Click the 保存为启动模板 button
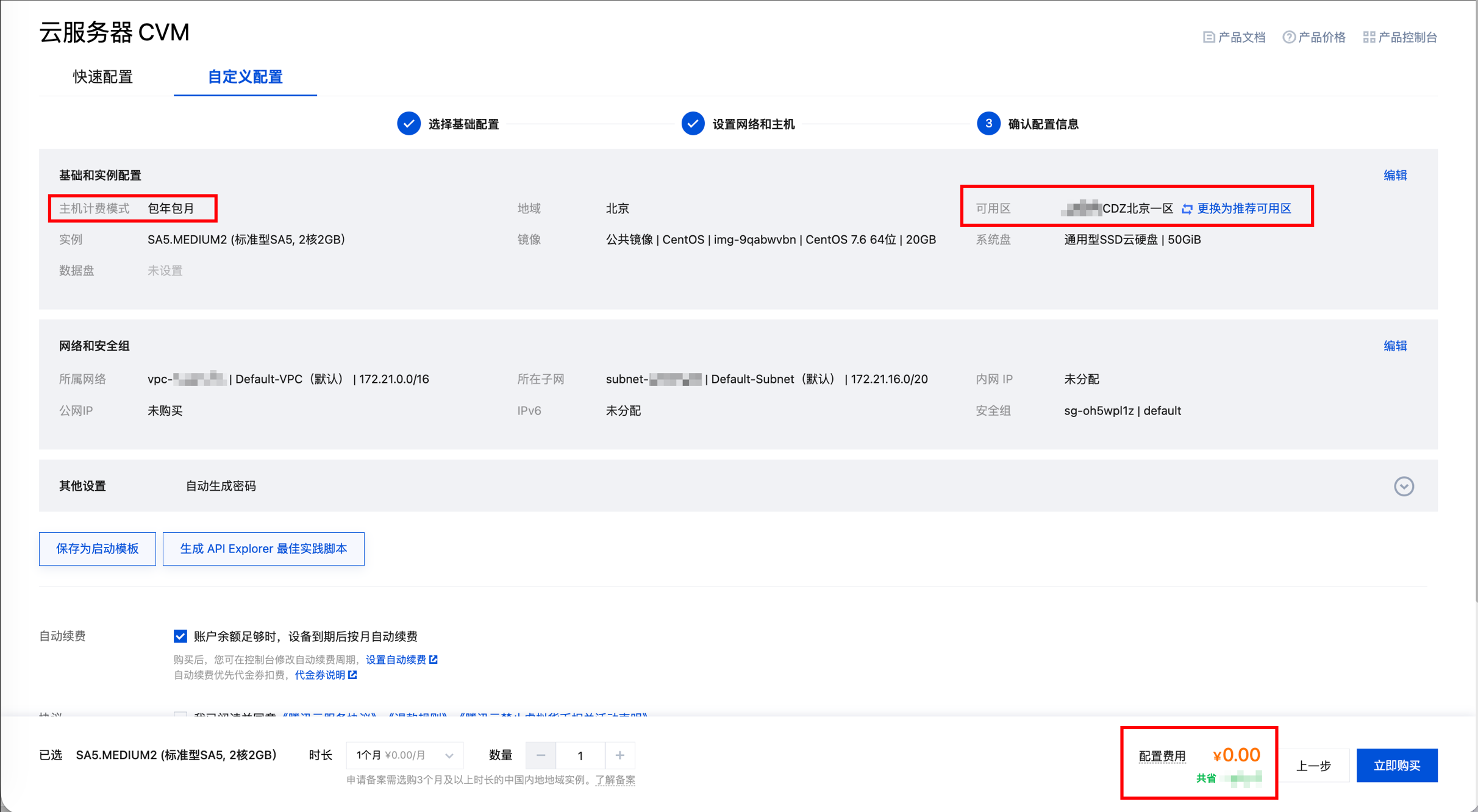The width and height of the screenshot is (1478, 812). [98, 549]
